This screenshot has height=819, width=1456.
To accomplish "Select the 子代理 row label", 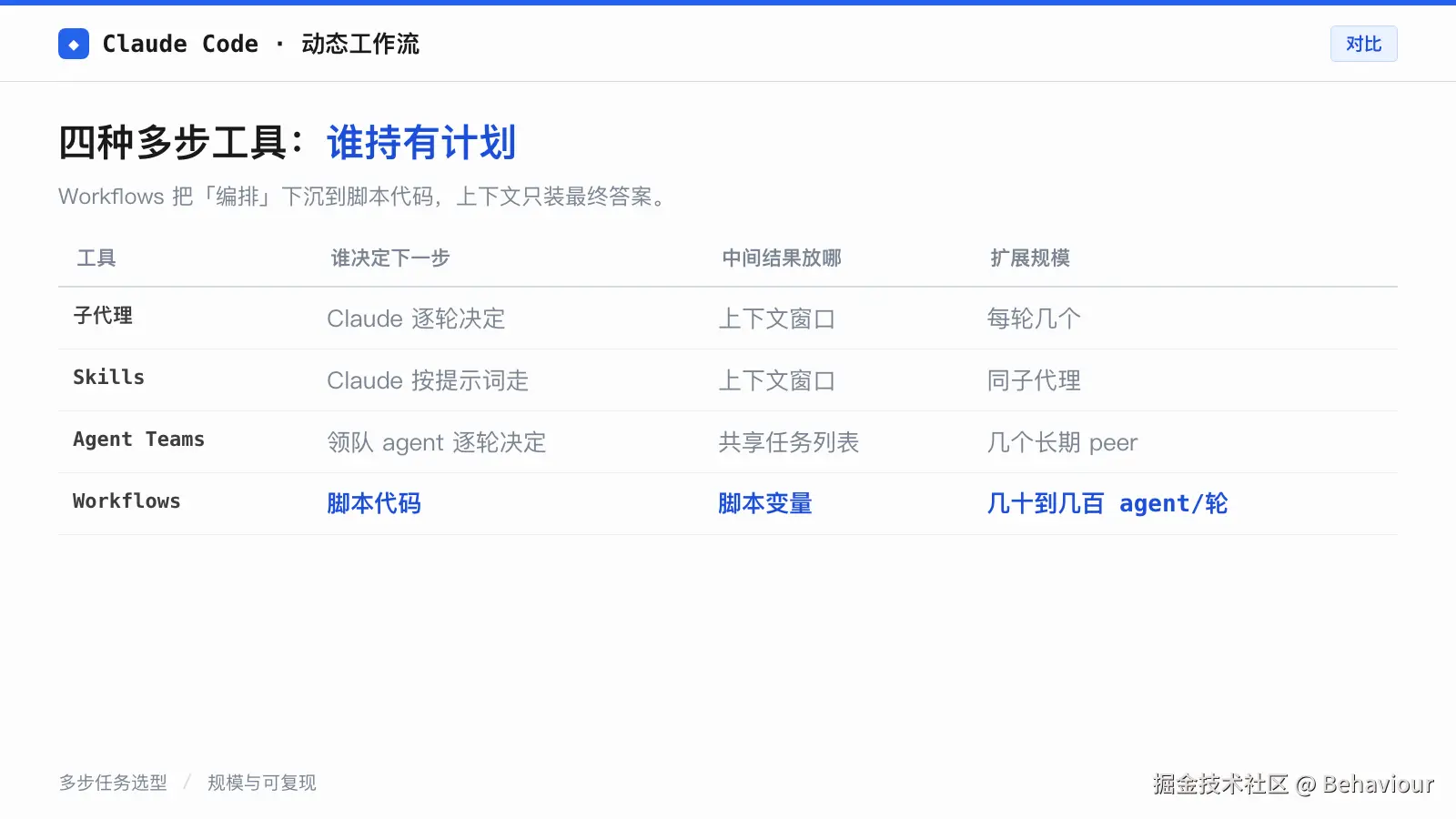I will pos(103,316).
